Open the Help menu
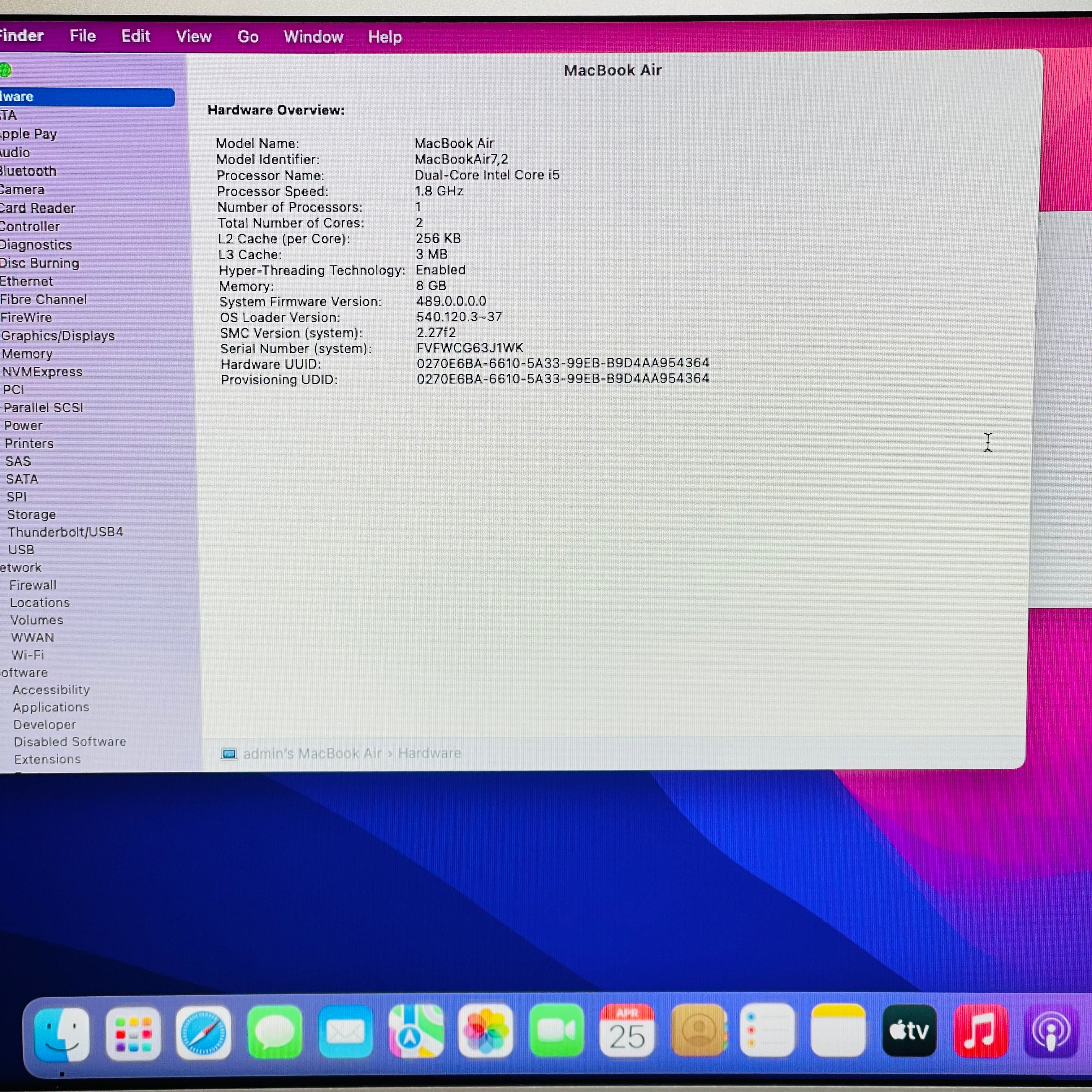The width and height of the screenshot is (1092, 1092). (x=385, y=37)
